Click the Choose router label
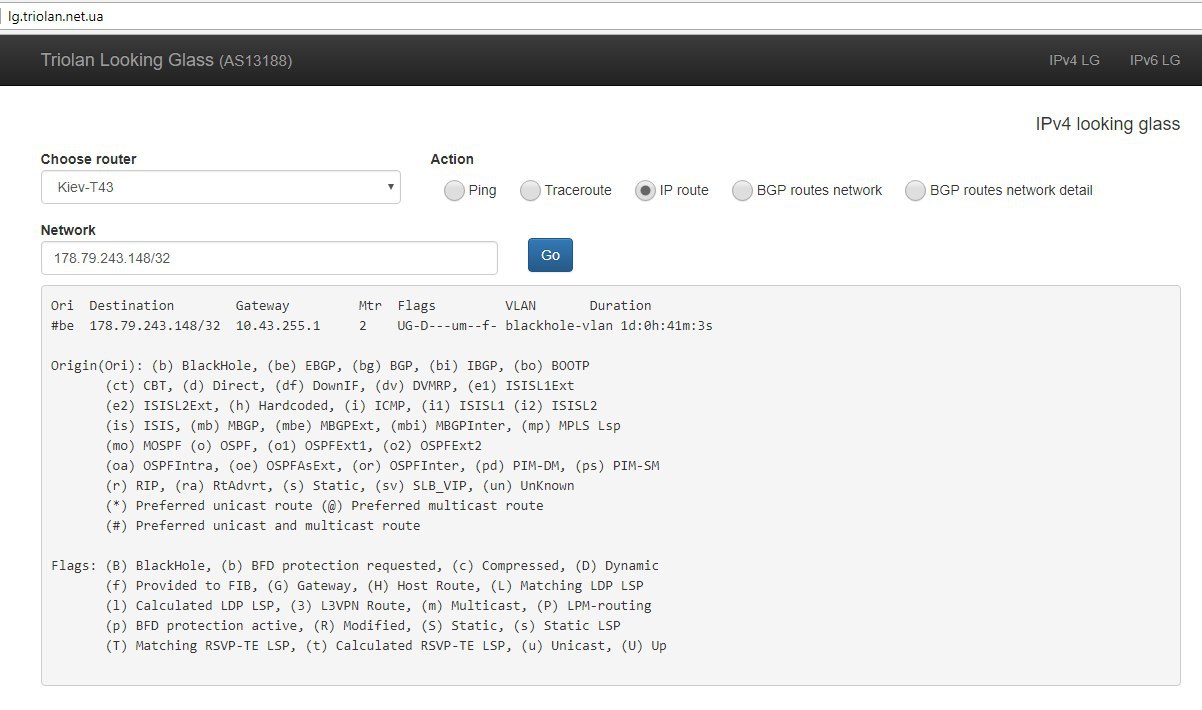This screenshot has height=710, width=1202. [x=89, y=159]
